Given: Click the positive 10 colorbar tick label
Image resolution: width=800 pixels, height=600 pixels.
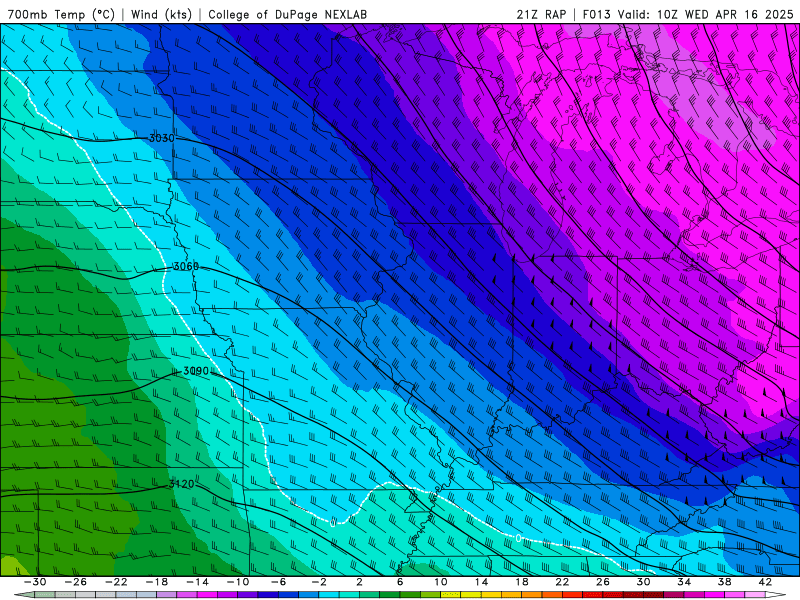Looking at the screenshot, I should tap(441, 582).
